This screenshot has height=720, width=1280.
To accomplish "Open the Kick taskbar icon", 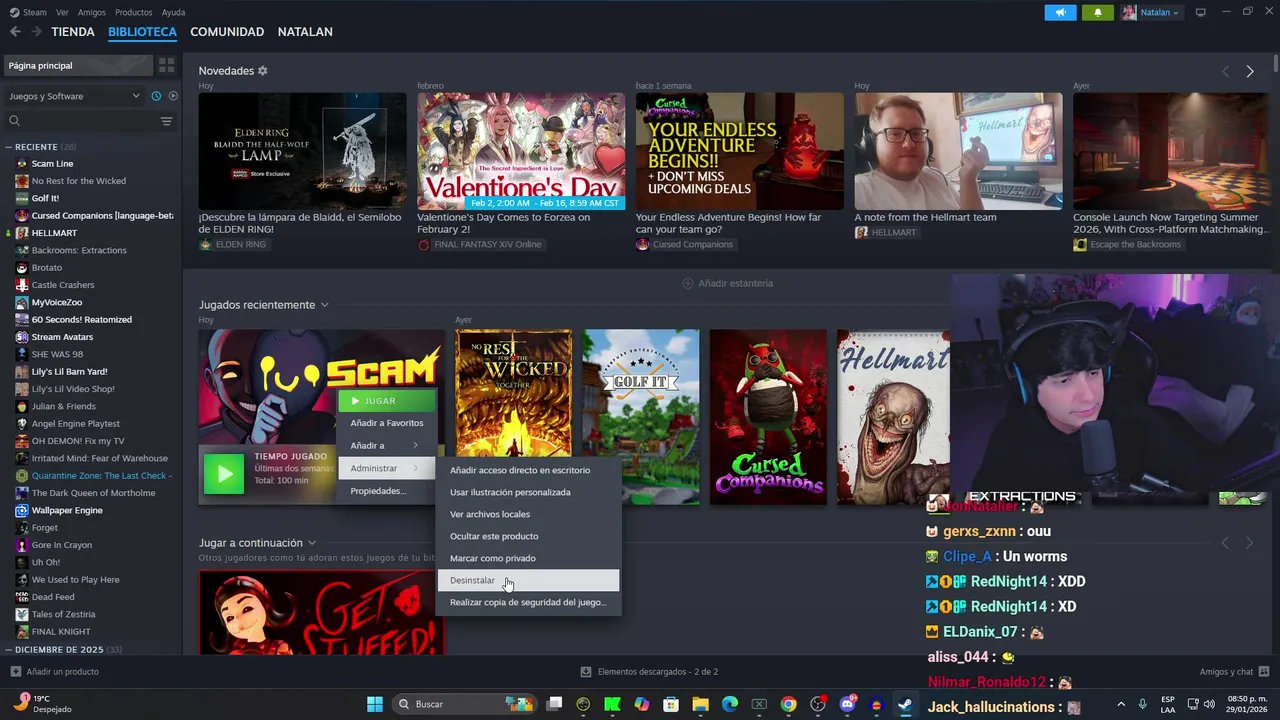I will coord(612,704).
